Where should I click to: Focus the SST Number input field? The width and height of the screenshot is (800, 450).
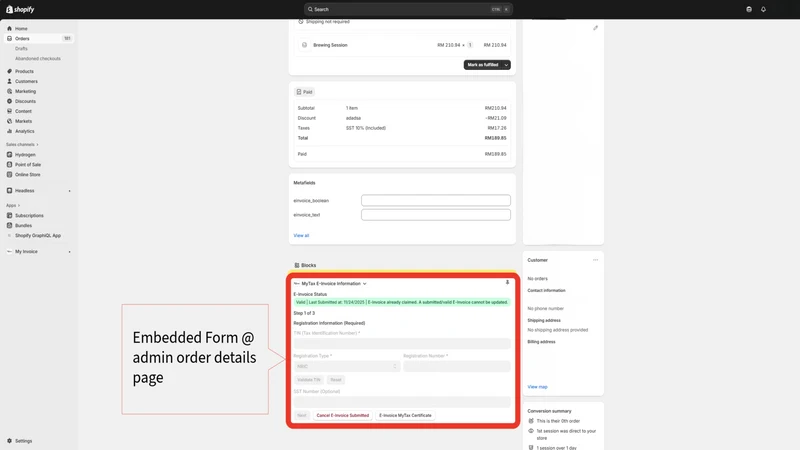402,402
